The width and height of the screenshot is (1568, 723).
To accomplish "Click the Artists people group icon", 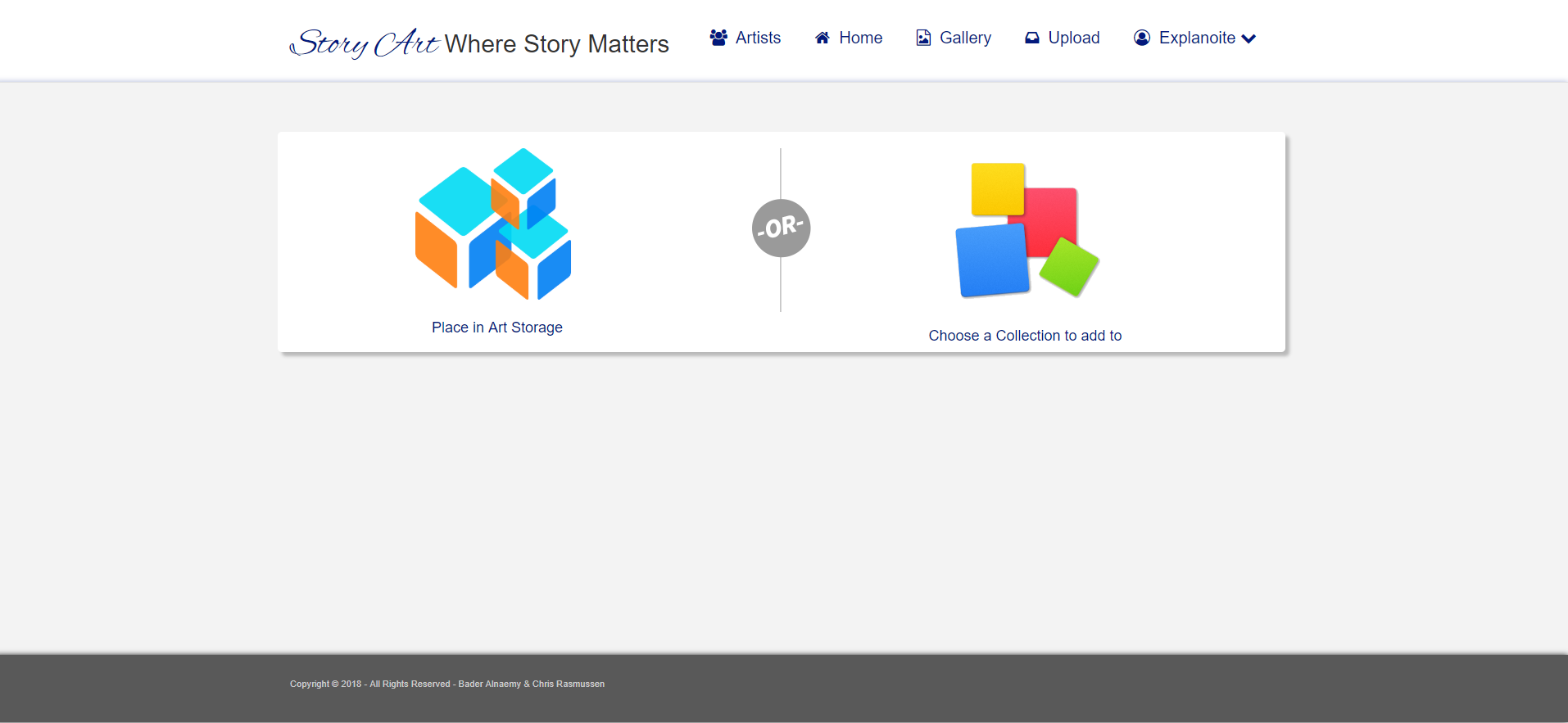I will (x=718, y=38).
